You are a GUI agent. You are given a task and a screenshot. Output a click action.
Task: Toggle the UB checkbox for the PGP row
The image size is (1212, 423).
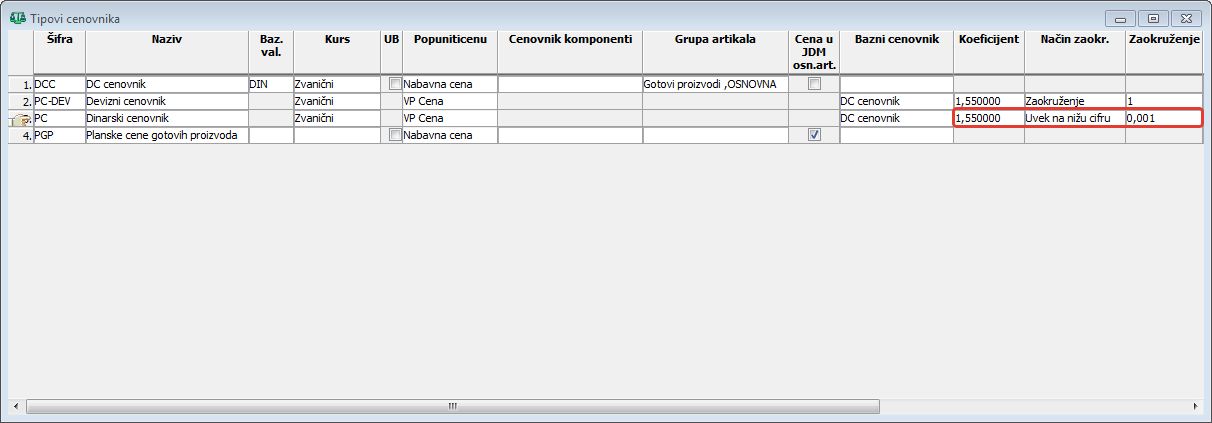[395, 135]
